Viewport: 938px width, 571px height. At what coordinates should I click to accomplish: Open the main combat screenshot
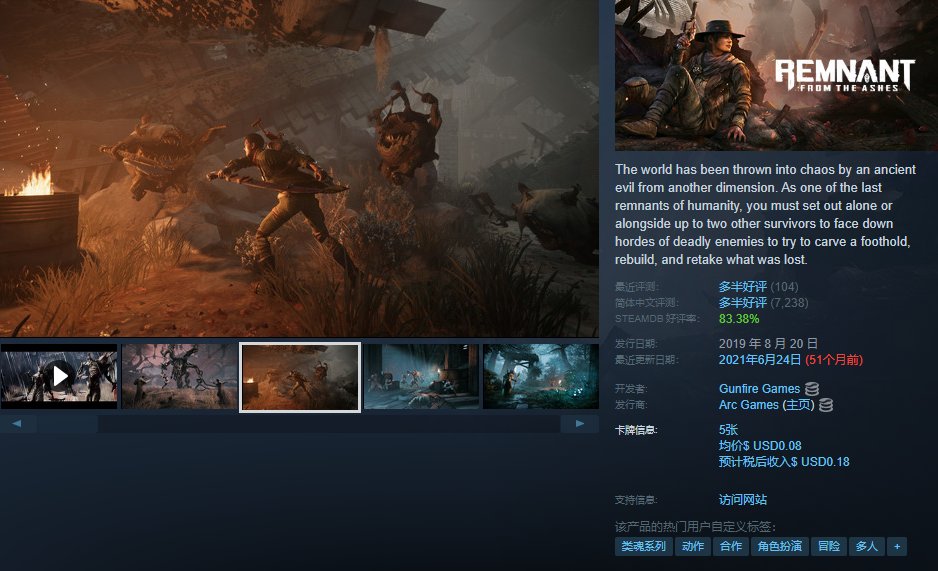(x=299, y=168)
